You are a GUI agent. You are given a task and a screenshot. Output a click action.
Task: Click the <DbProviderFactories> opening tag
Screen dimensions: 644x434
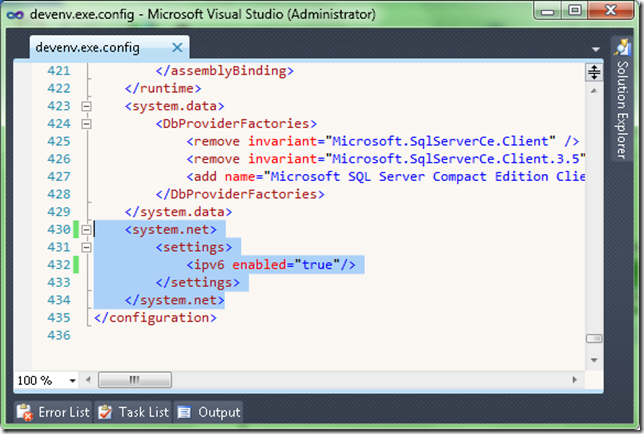(236, 124)
